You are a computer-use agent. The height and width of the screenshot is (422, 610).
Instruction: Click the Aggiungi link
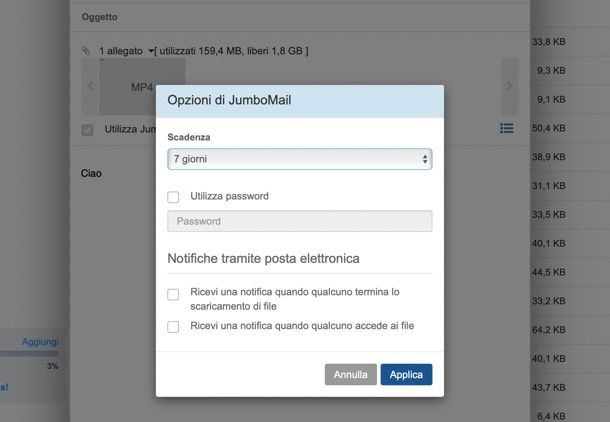[40, 341]
